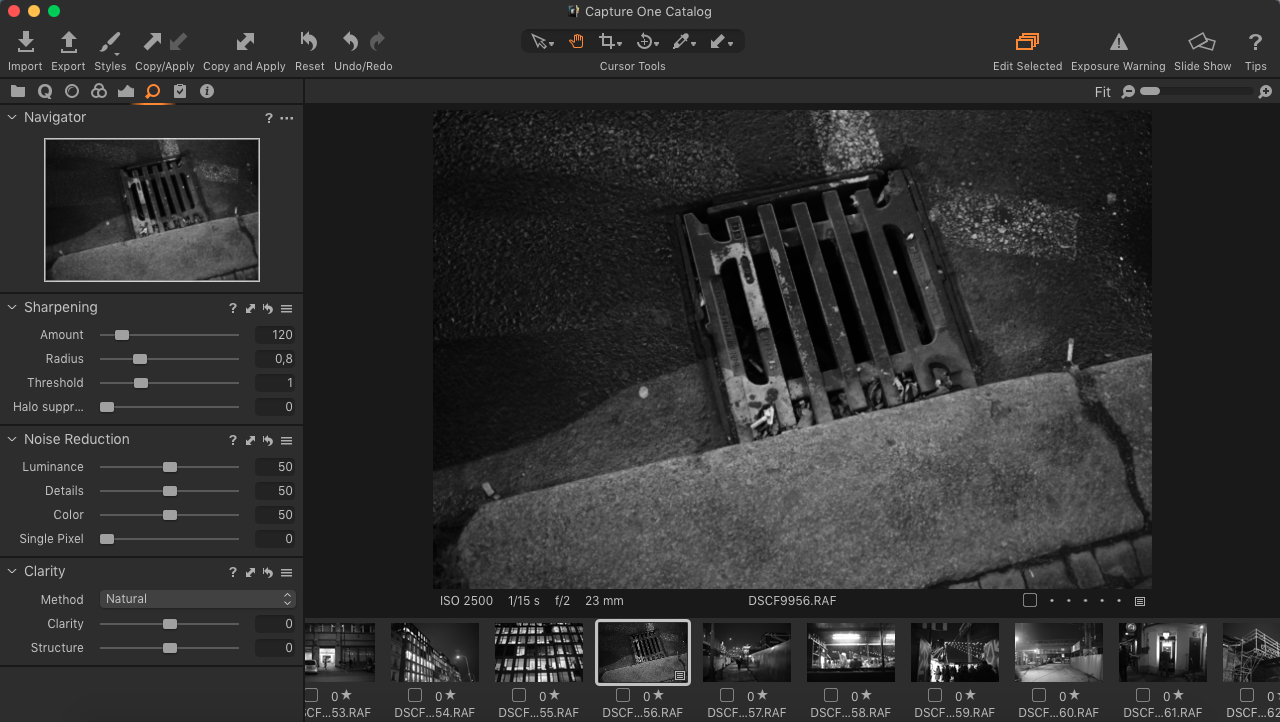The image size is (1280, 722).
Task: Tick the checkbox on thumbnail DSCF...57.RAF
Action: coord(726,694)
